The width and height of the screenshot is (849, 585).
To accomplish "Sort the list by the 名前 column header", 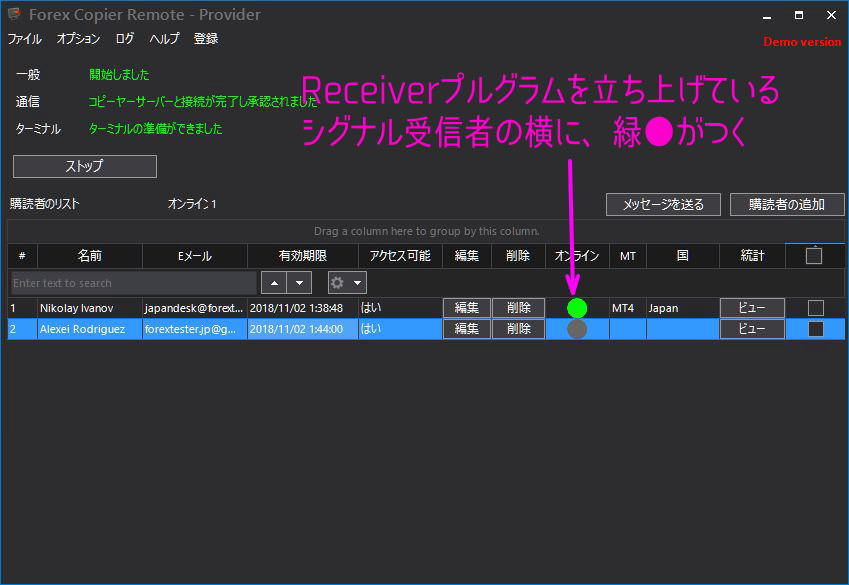I will [x=87, y=255].
